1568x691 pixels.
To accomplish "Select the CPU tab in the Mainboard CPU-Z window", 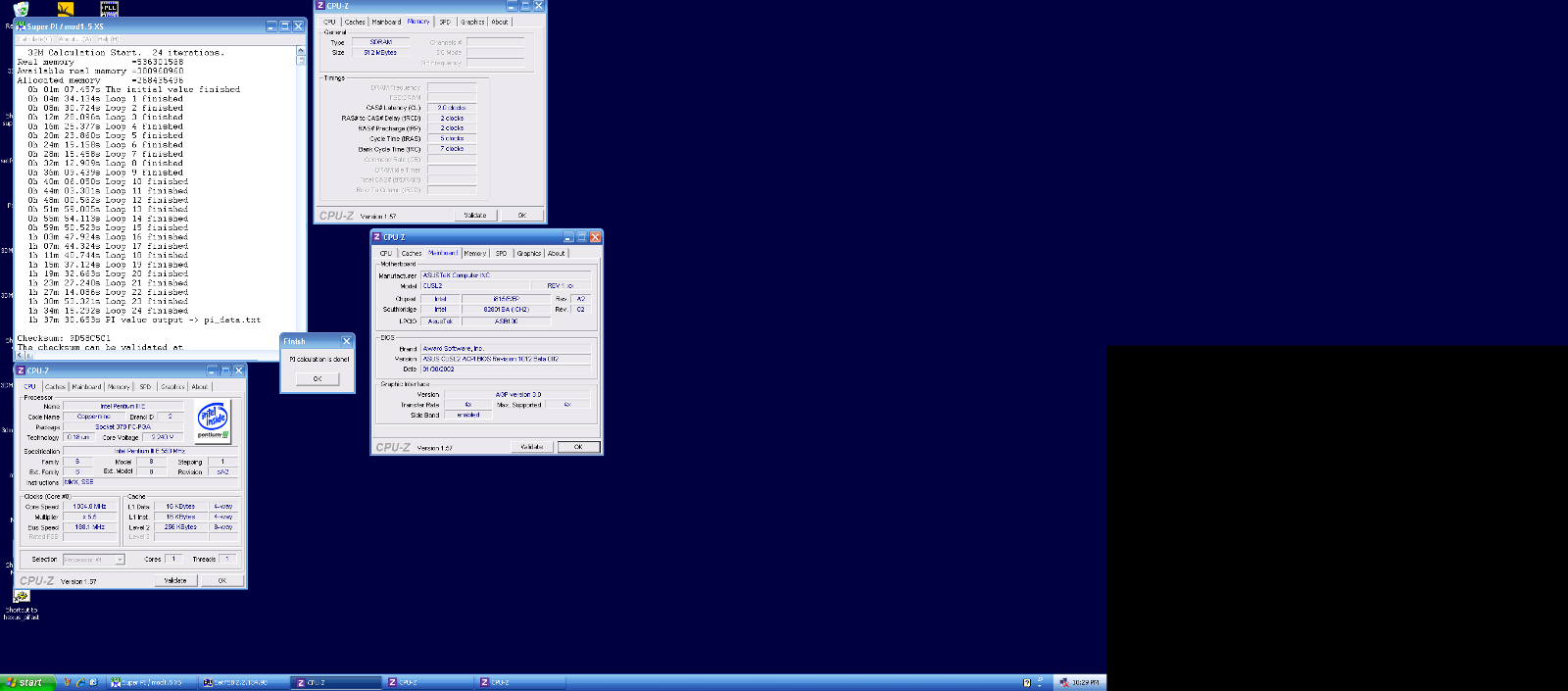I will (x=386, y=253).
